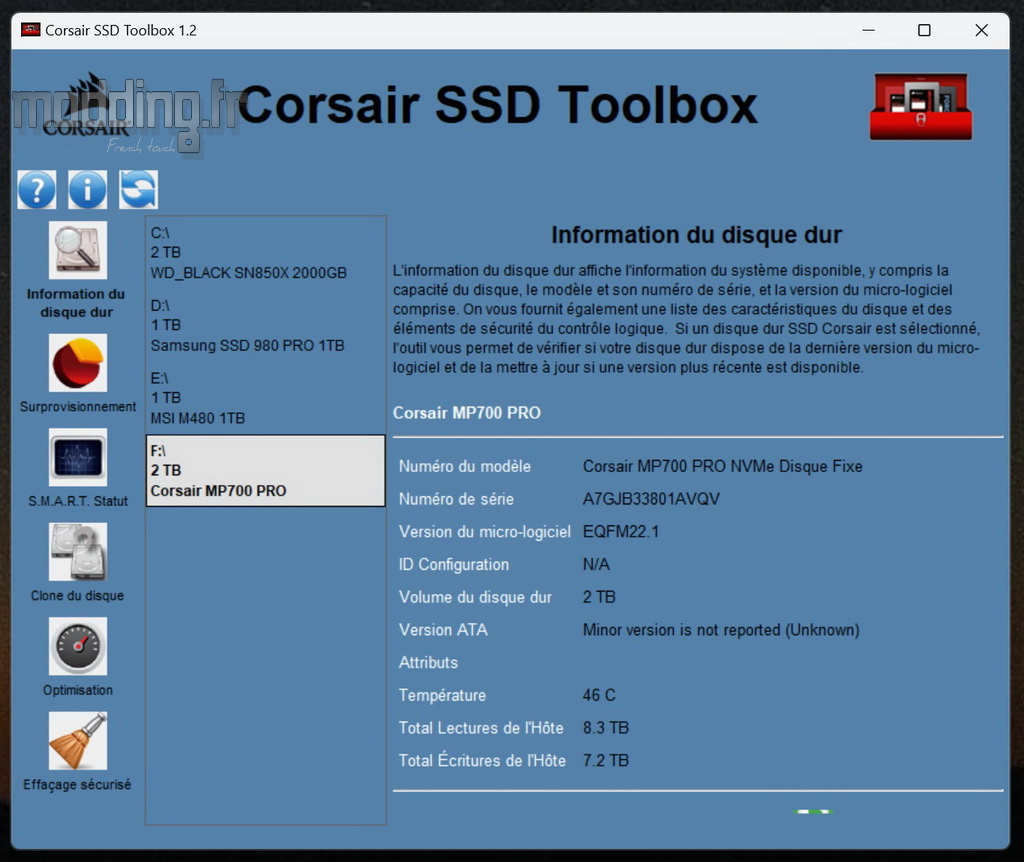
Task: Click the ID Configuration value N/A
Action: (596, 564)
